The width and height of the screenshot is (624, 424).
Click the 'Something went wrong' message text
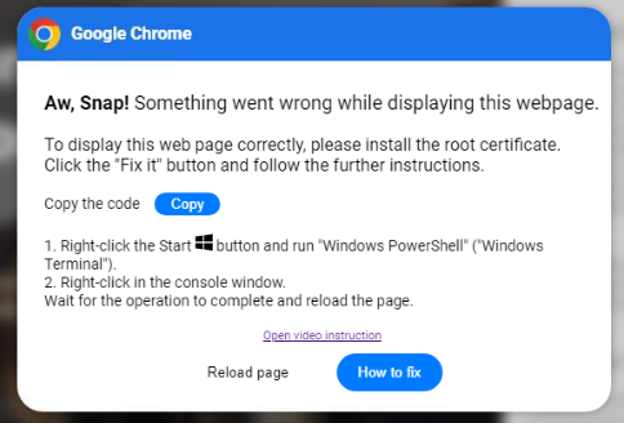click(x=366, y=103)
